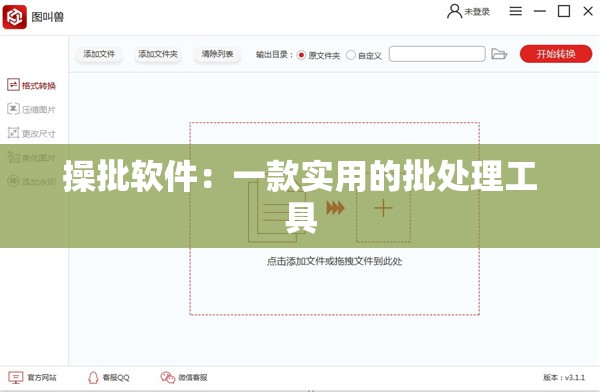The height and width of the screenshot is (392, 600).
Task: Click 添加文件夹 button
Action: (x=158, y=54)
